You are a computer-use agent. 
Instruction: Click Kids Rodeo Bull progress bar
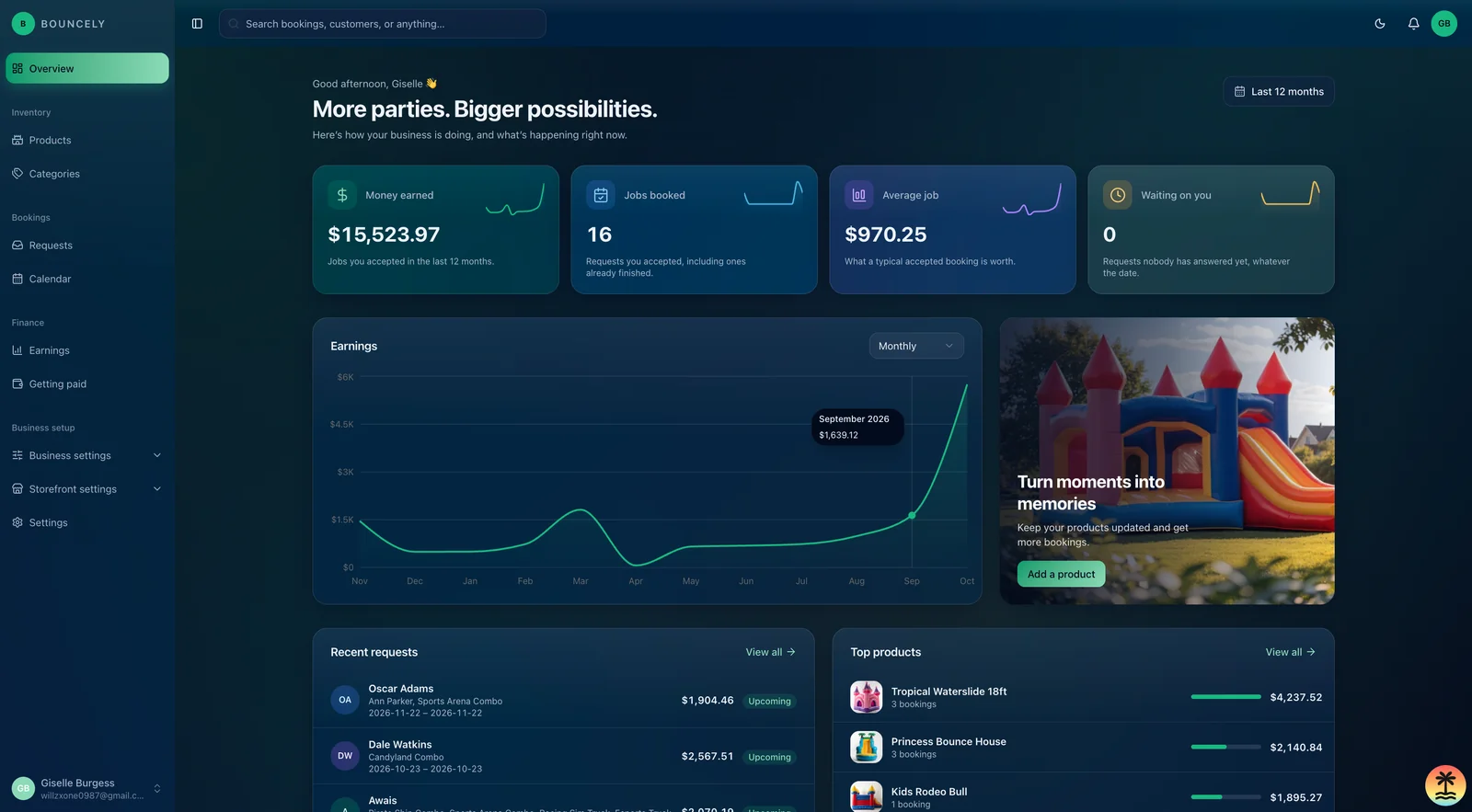coord(1225,797)
